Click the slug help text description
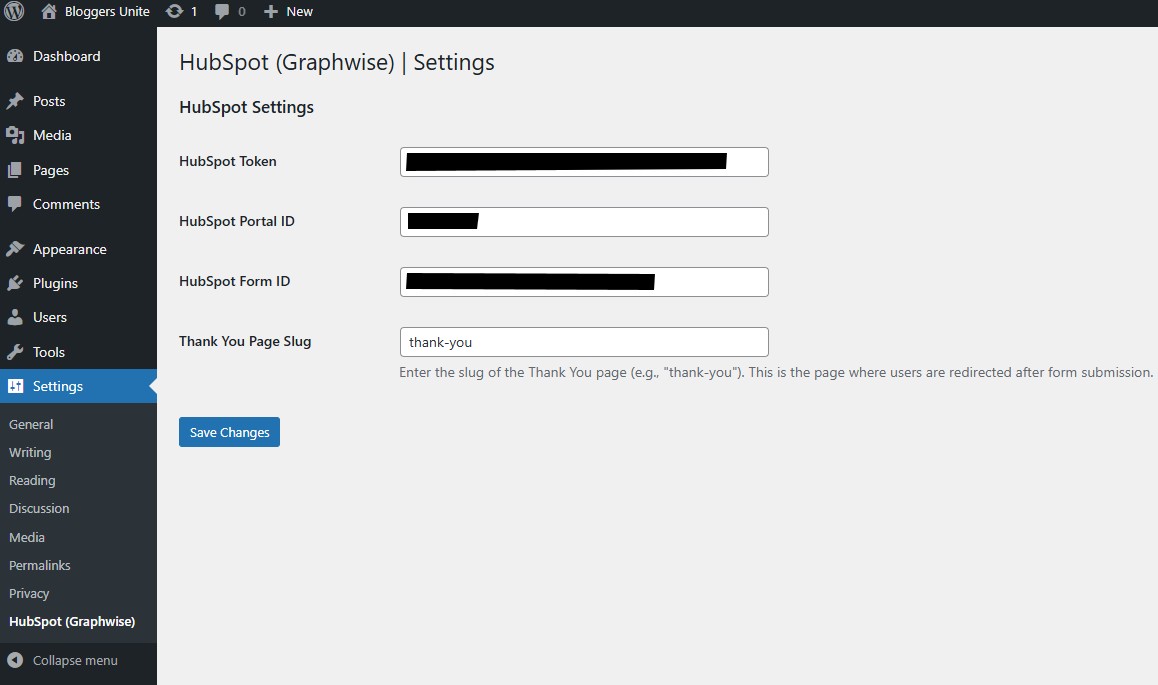1158x685 pixels. point(775,372)
